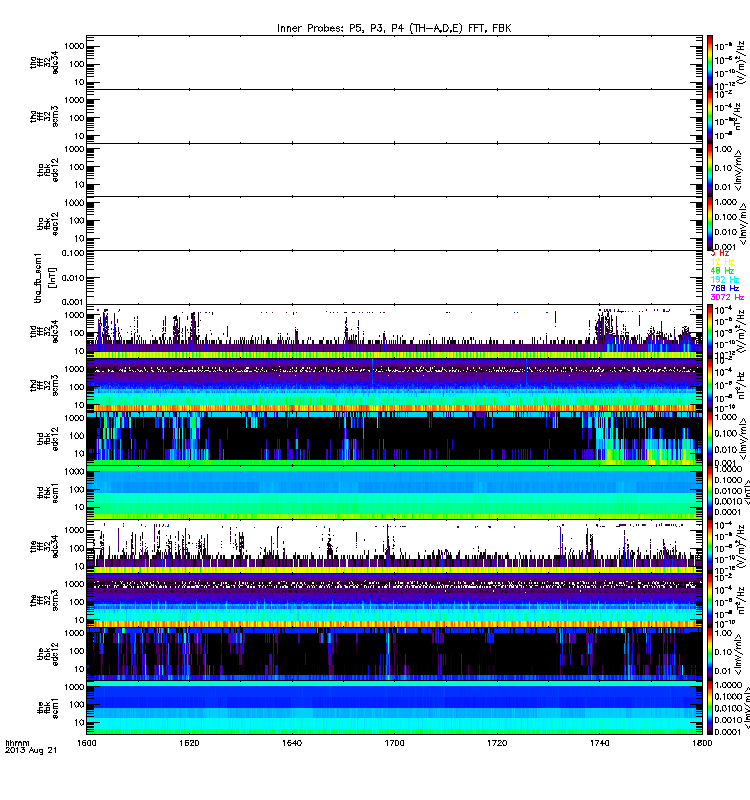Click the '1700' time axis label
The height and width of the screenshot is (800, 750).
(x=394, y=743)
